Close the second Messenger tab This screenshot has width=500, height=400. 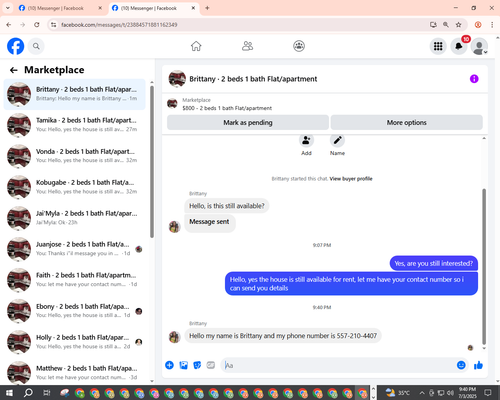(x=193, y=8)
